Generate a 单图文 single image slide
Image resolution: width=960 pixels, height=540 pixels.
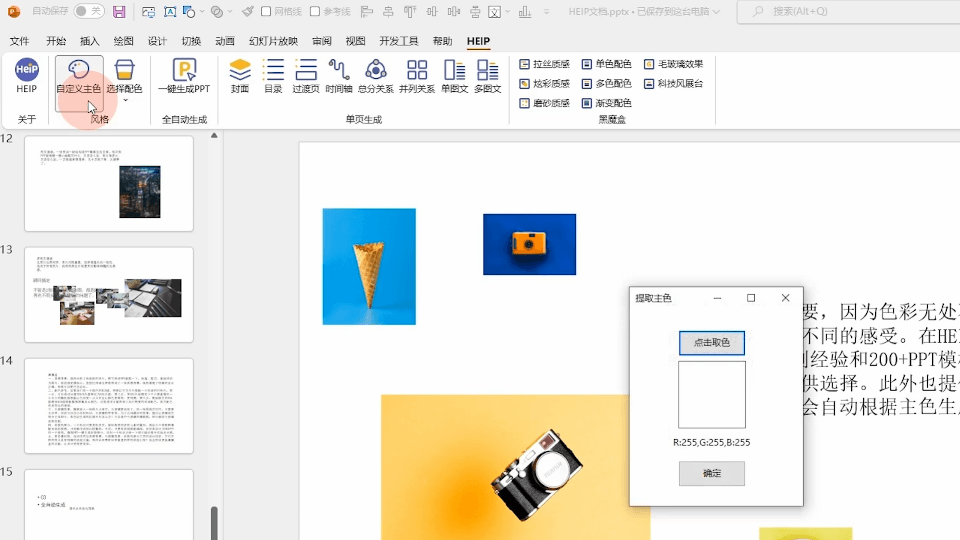[x=454, y=77]
